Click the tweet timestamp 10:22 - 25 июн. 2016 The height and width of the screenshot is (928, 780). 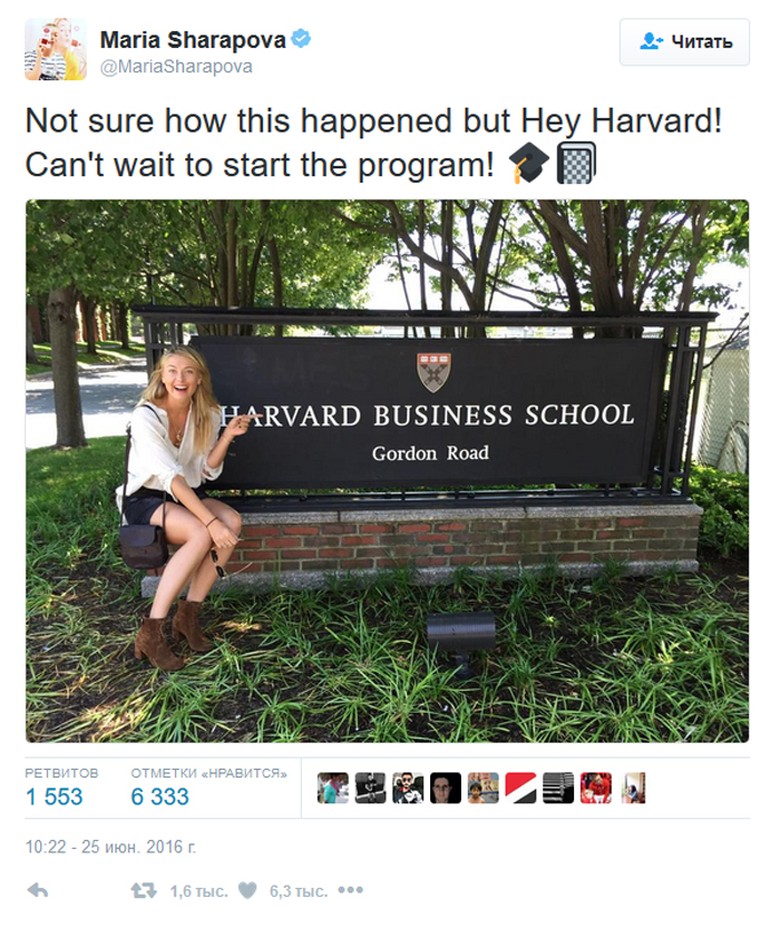[x=110, y=846]
